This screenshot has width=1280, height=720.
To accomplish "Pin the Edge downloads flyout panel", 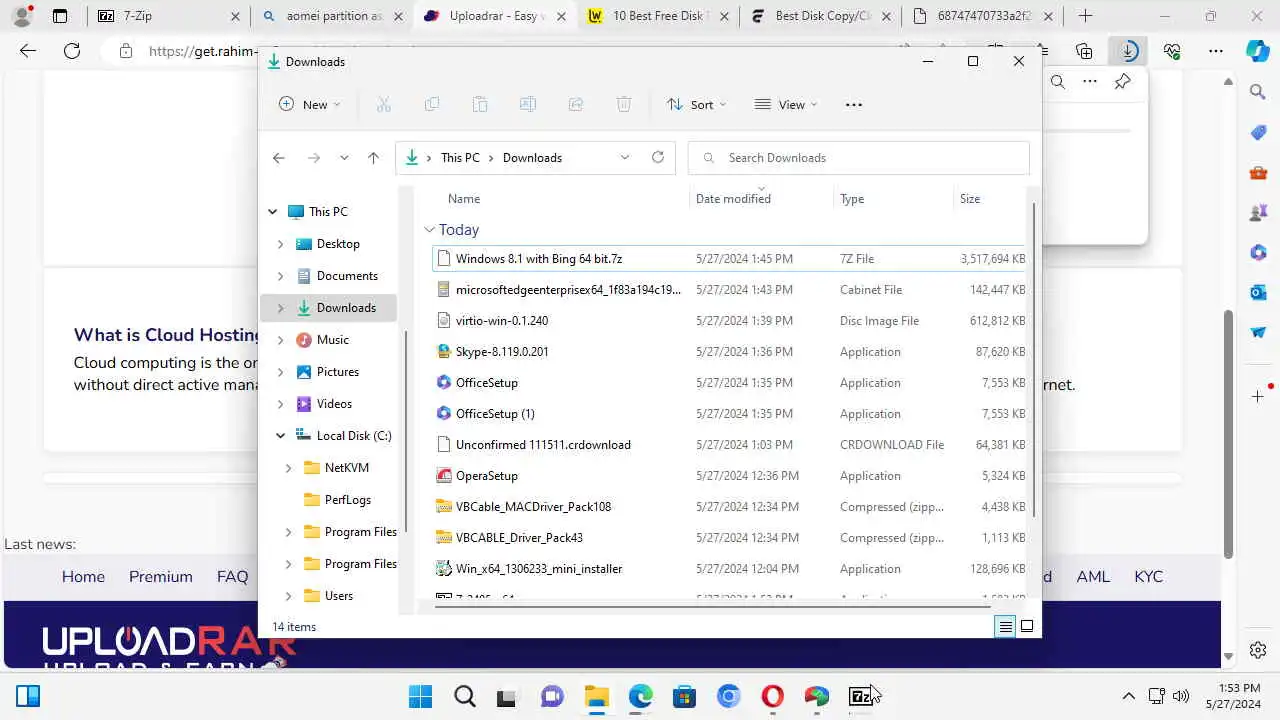I will [x=1123, y=82].
